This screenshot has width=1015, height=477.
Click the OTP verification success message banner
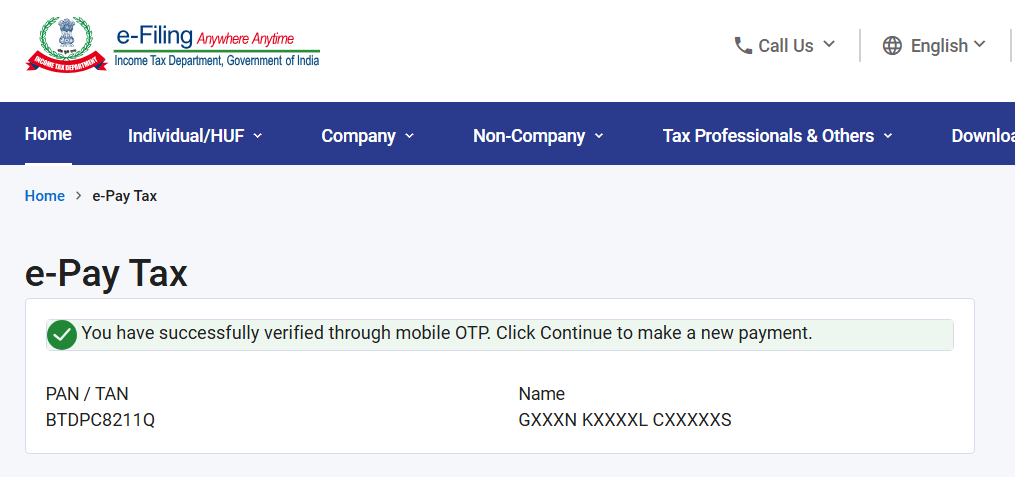(500, 335)
